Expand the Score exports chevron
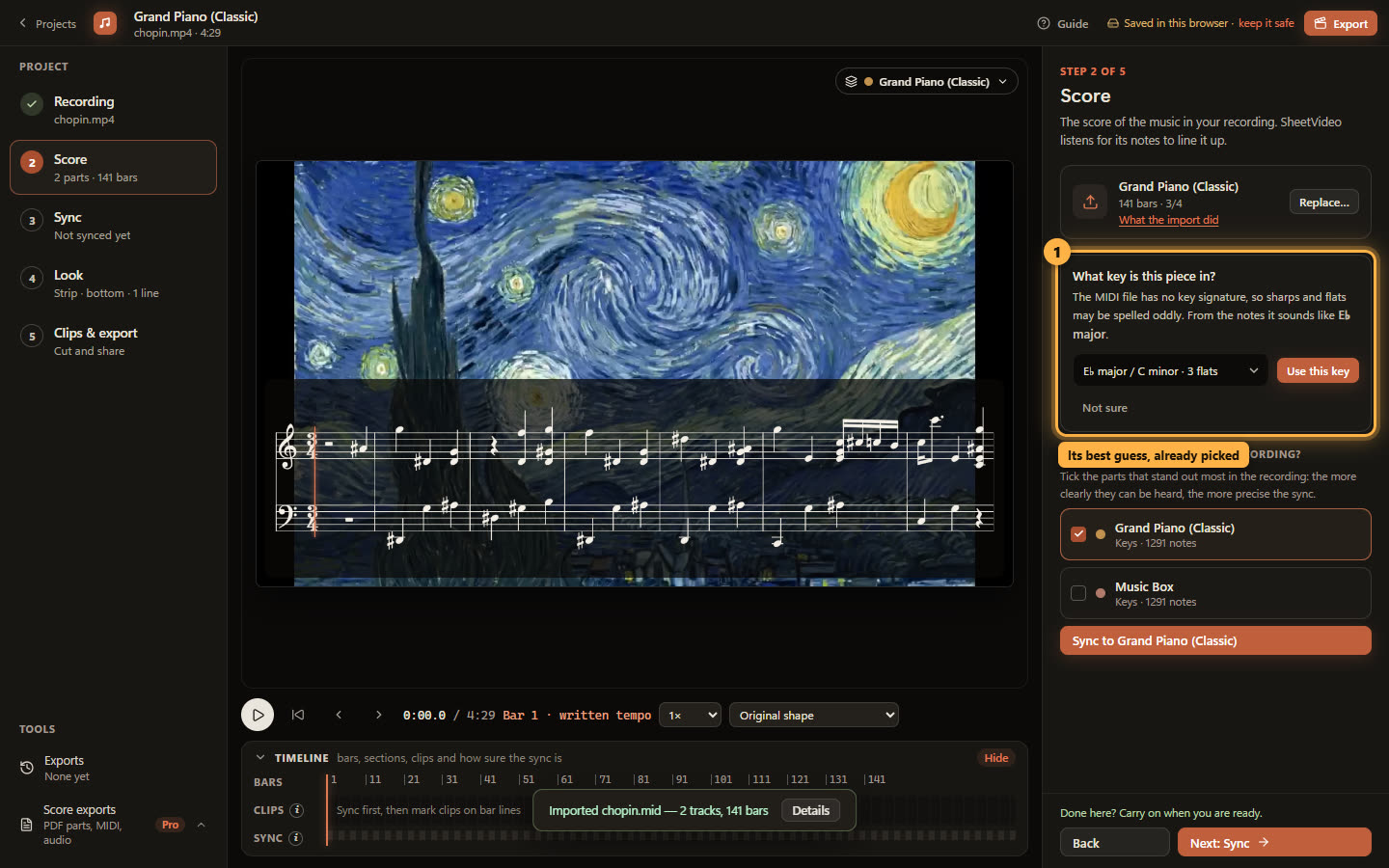Screen dimensions: 1389x868 pos(202,825)
